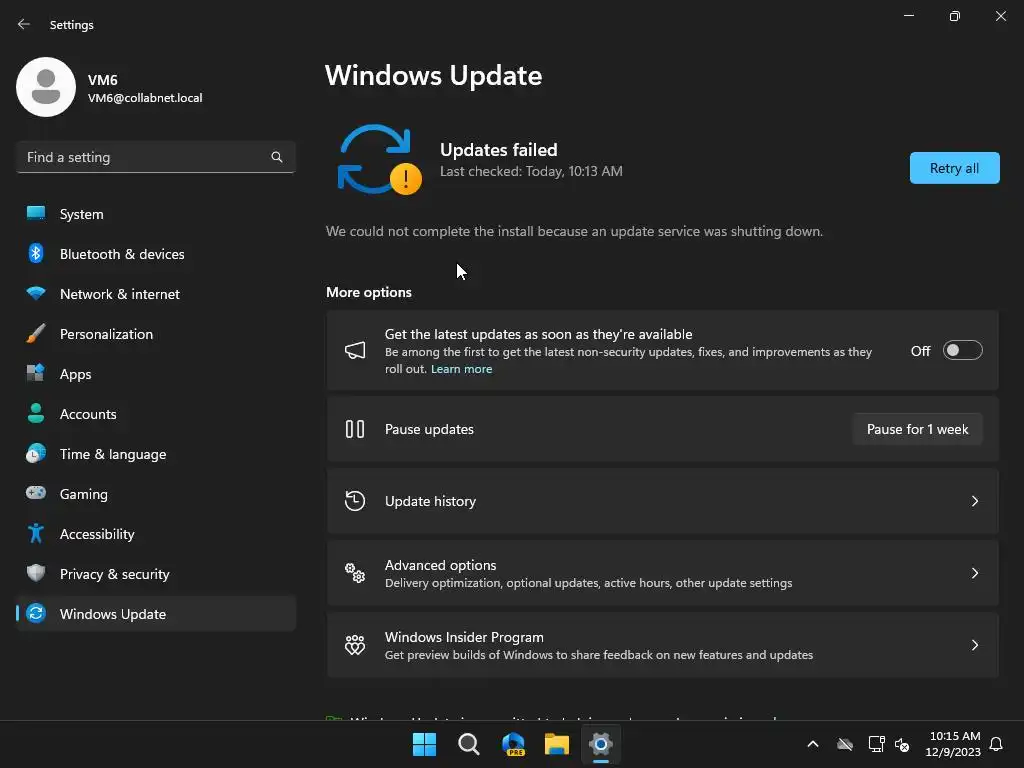Screen dimensions: 1024x768
Task: Open the Windows Start button
Action: (424, 744)
